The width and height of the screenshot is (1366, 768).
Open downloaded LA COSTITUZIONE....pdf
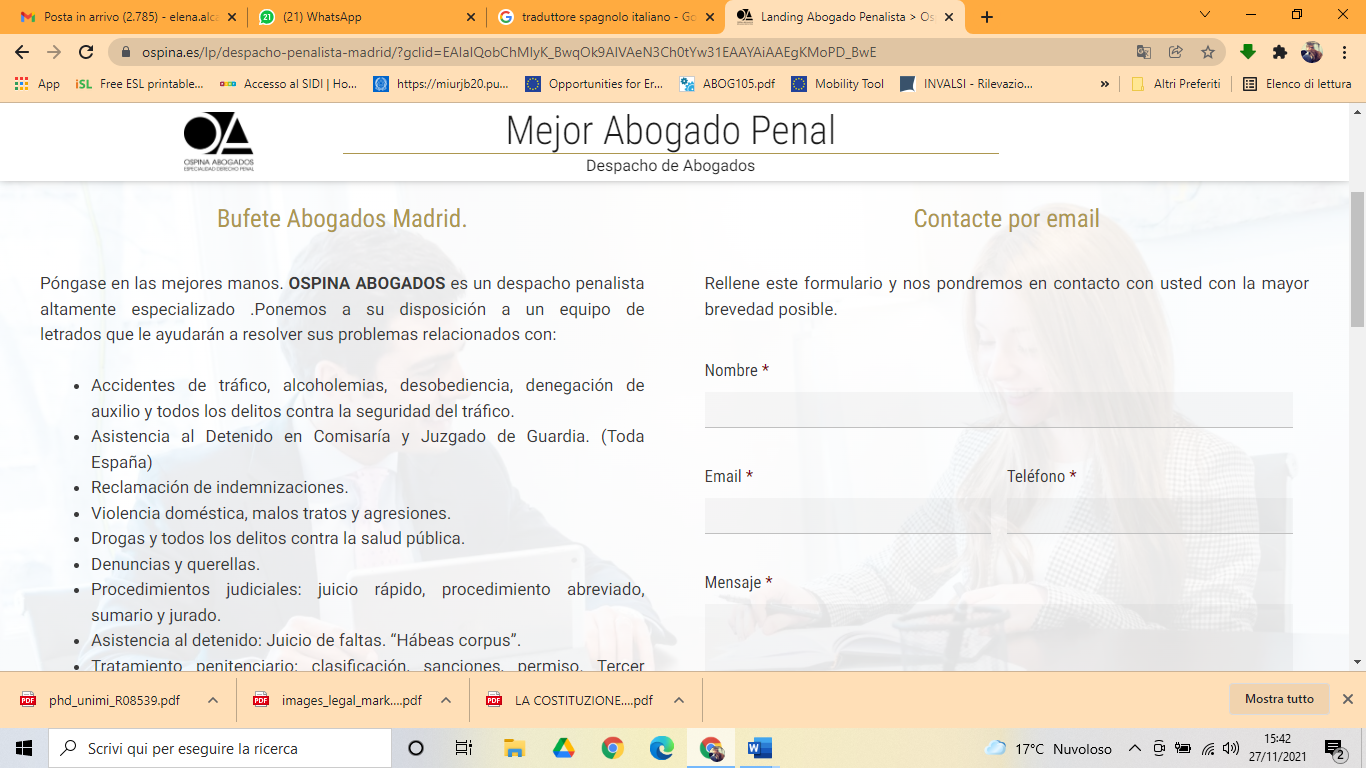click(571, 700)
